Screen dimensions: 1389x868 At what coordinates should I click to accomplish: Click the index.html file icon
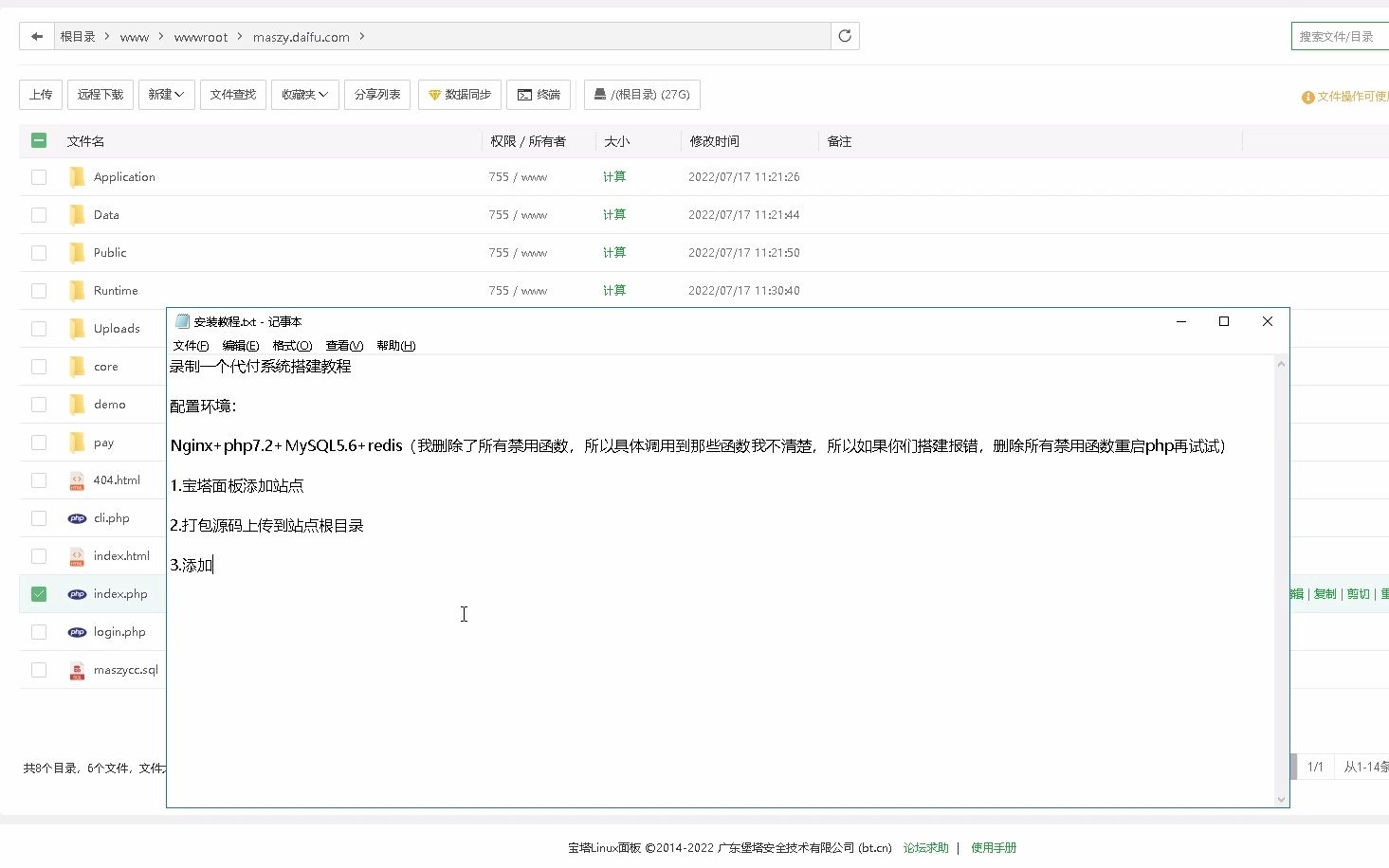77,556
